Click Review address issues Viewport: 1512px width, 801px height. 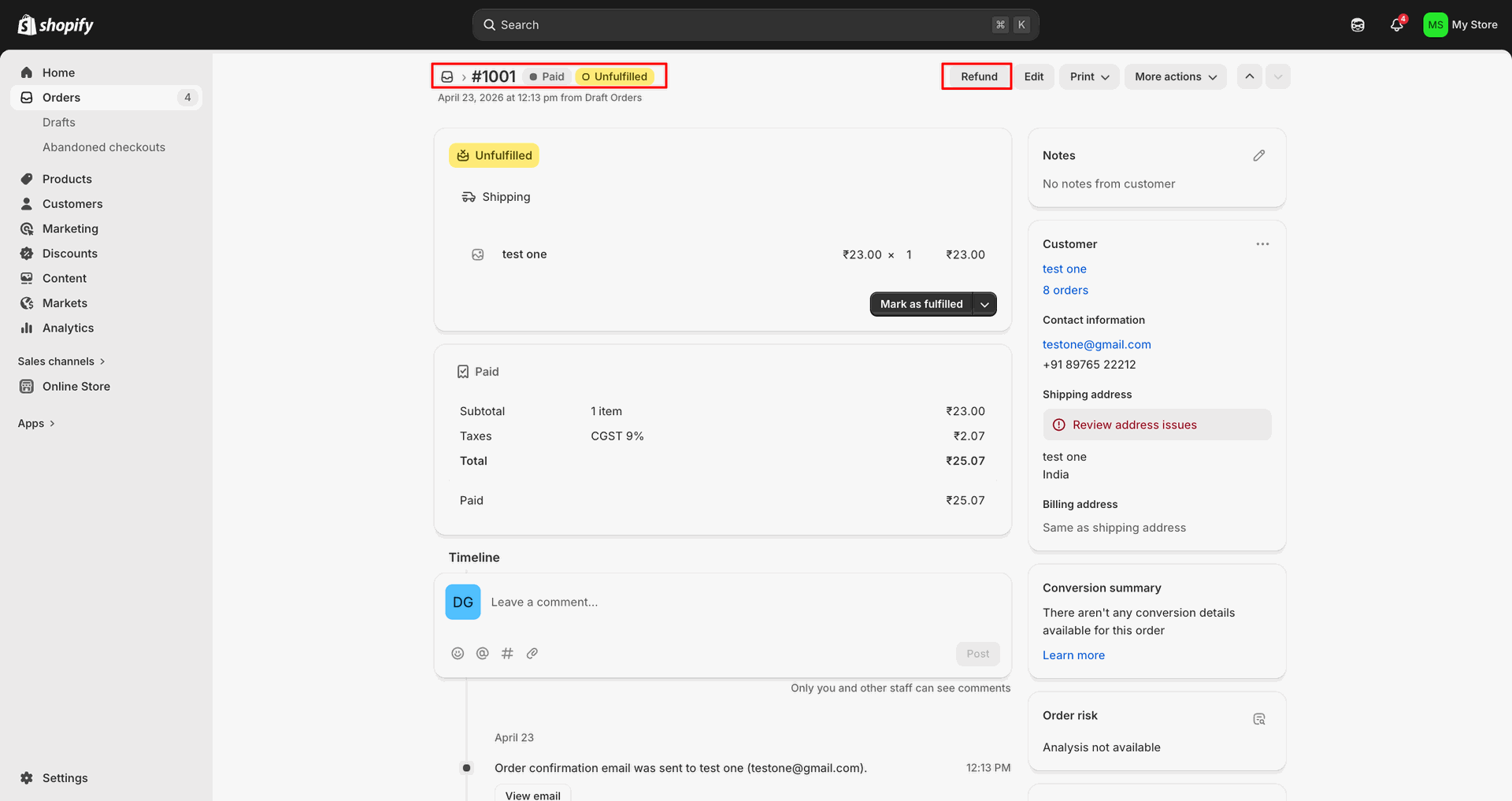pos(1157,425)
